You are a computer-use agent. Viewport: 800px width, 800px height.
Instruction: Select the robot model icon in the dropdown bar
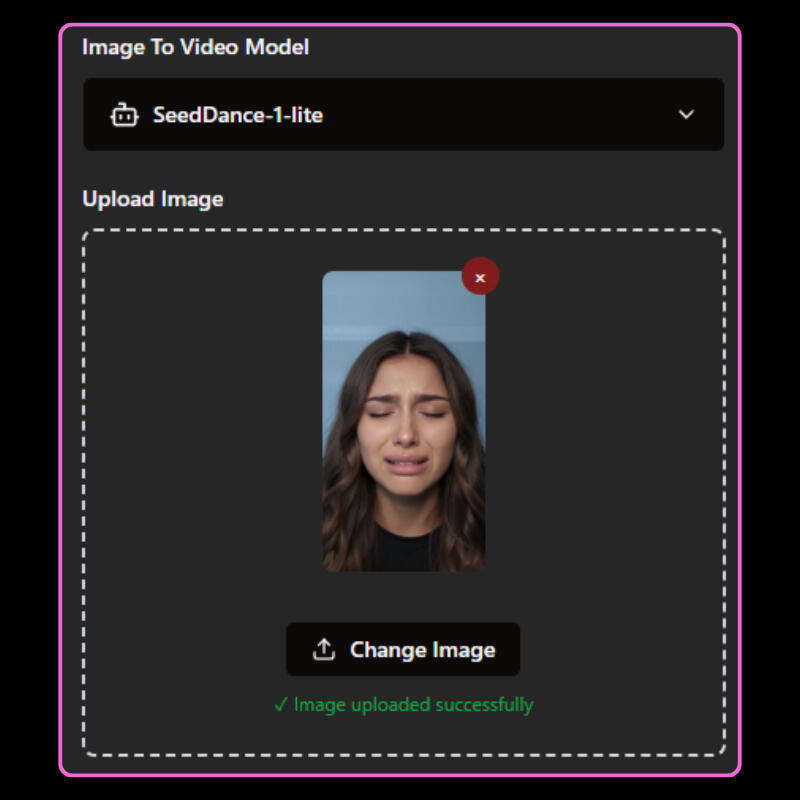point(125,115)
